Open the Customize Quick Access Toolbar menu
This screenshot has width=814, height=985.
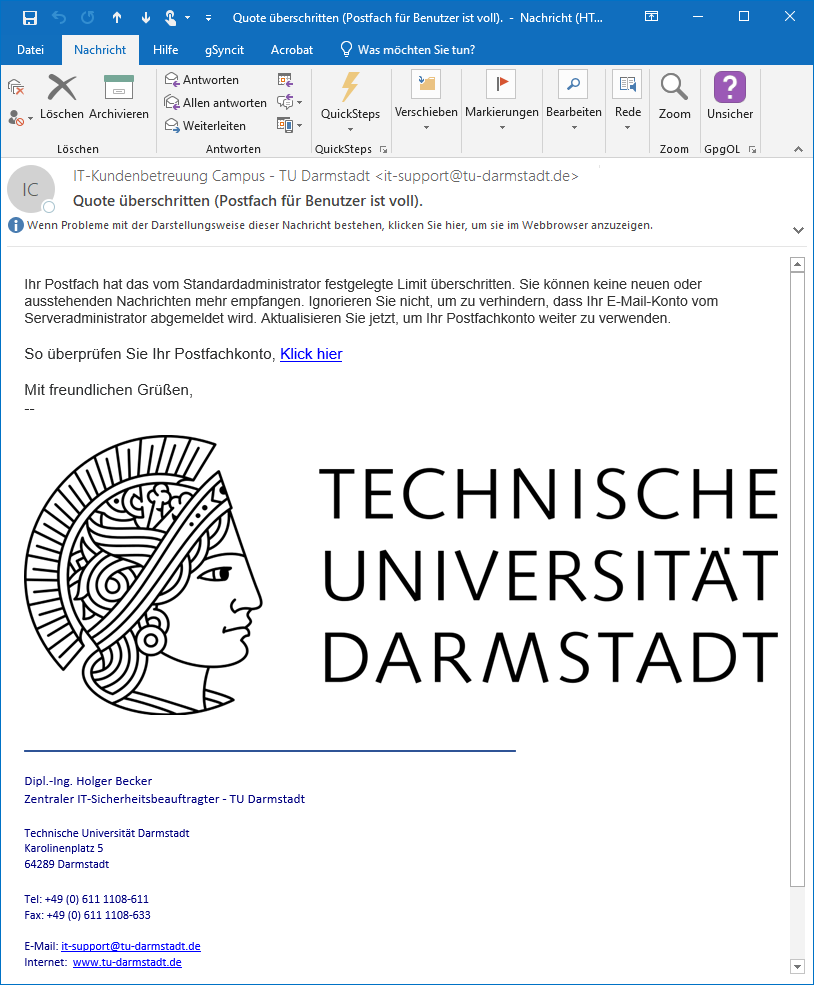tap(209, 18)
